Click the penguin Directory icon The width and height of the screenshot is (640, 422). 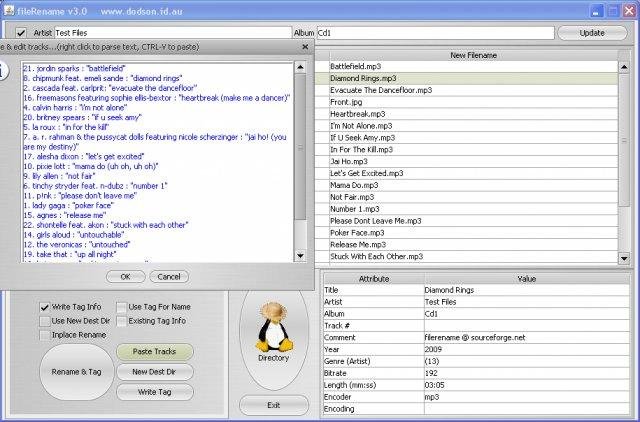coord(273,328)
